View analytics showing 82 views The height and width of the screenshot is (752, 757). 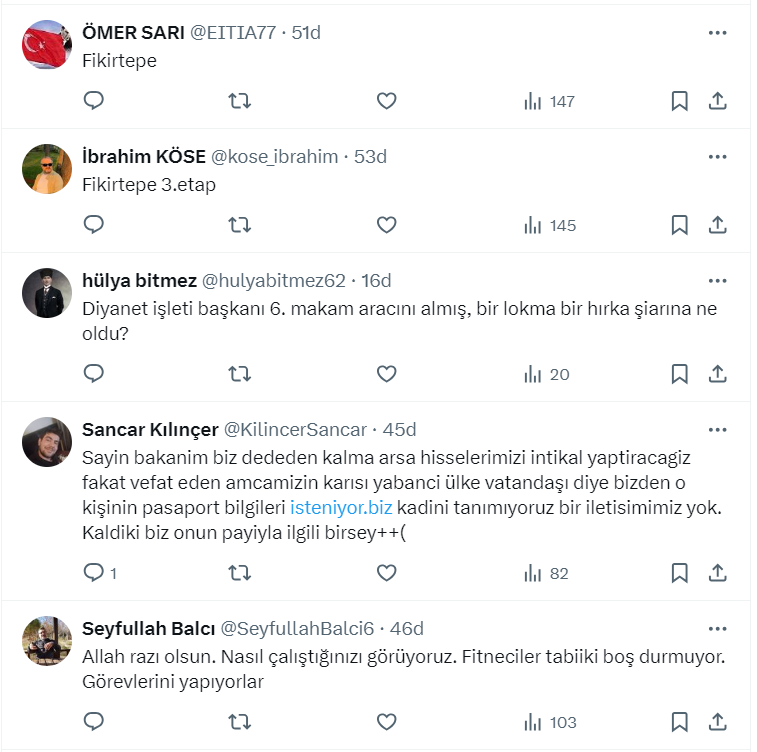(x=546, y=573)
